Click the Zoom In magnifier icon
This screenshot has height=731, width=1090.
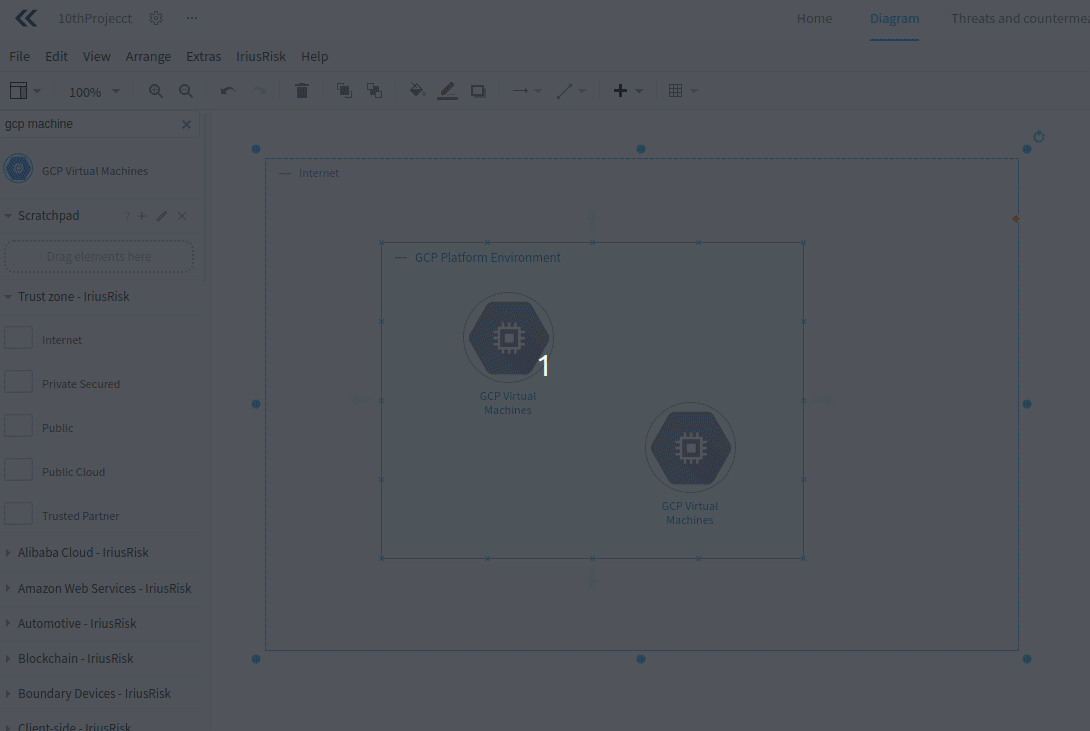pos(156,91)
